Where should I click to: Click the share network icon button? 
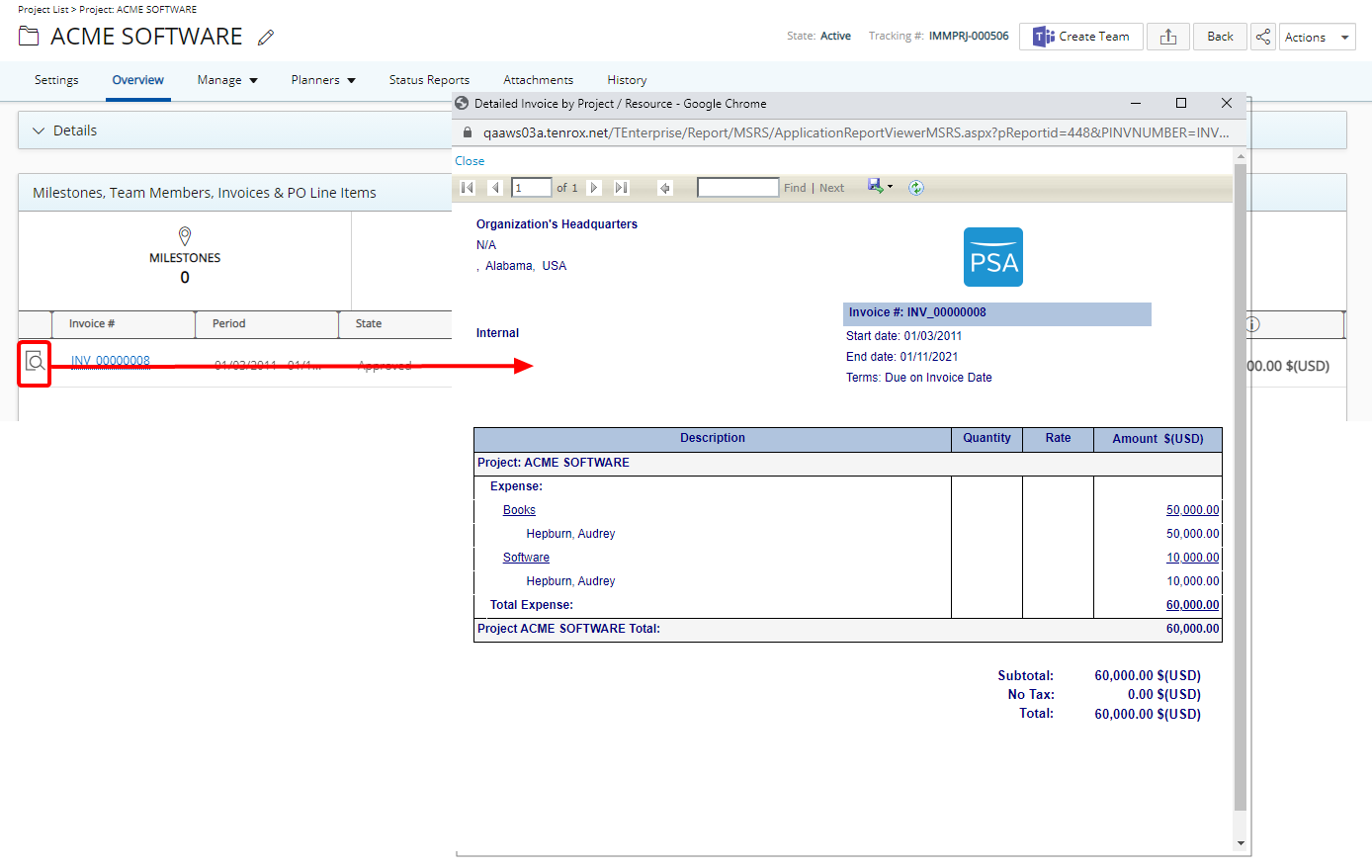[1263, 37]
